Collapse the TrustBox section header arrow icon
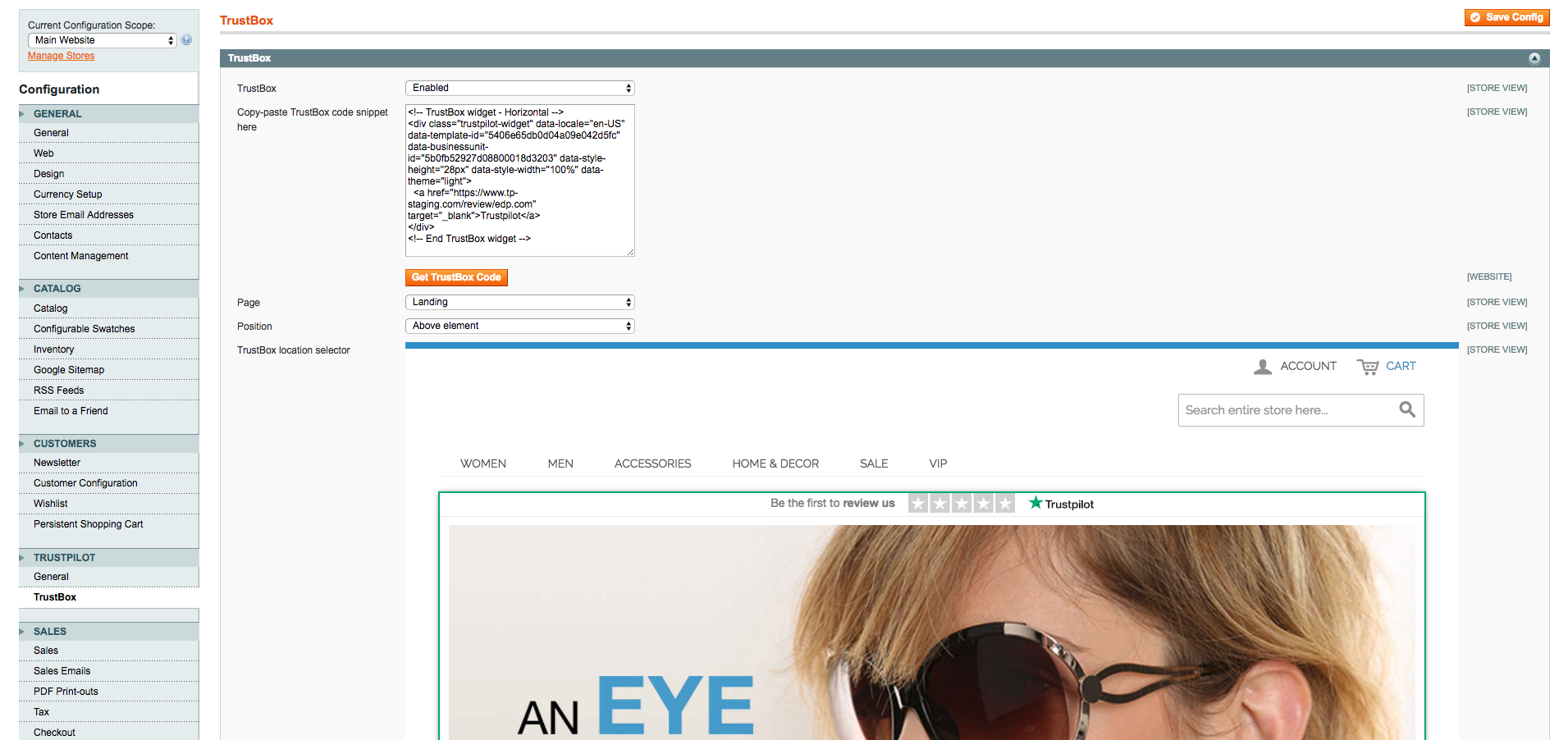Image resolution: width=1568 pixels, height=740 pixels. tap(1534, 58)
